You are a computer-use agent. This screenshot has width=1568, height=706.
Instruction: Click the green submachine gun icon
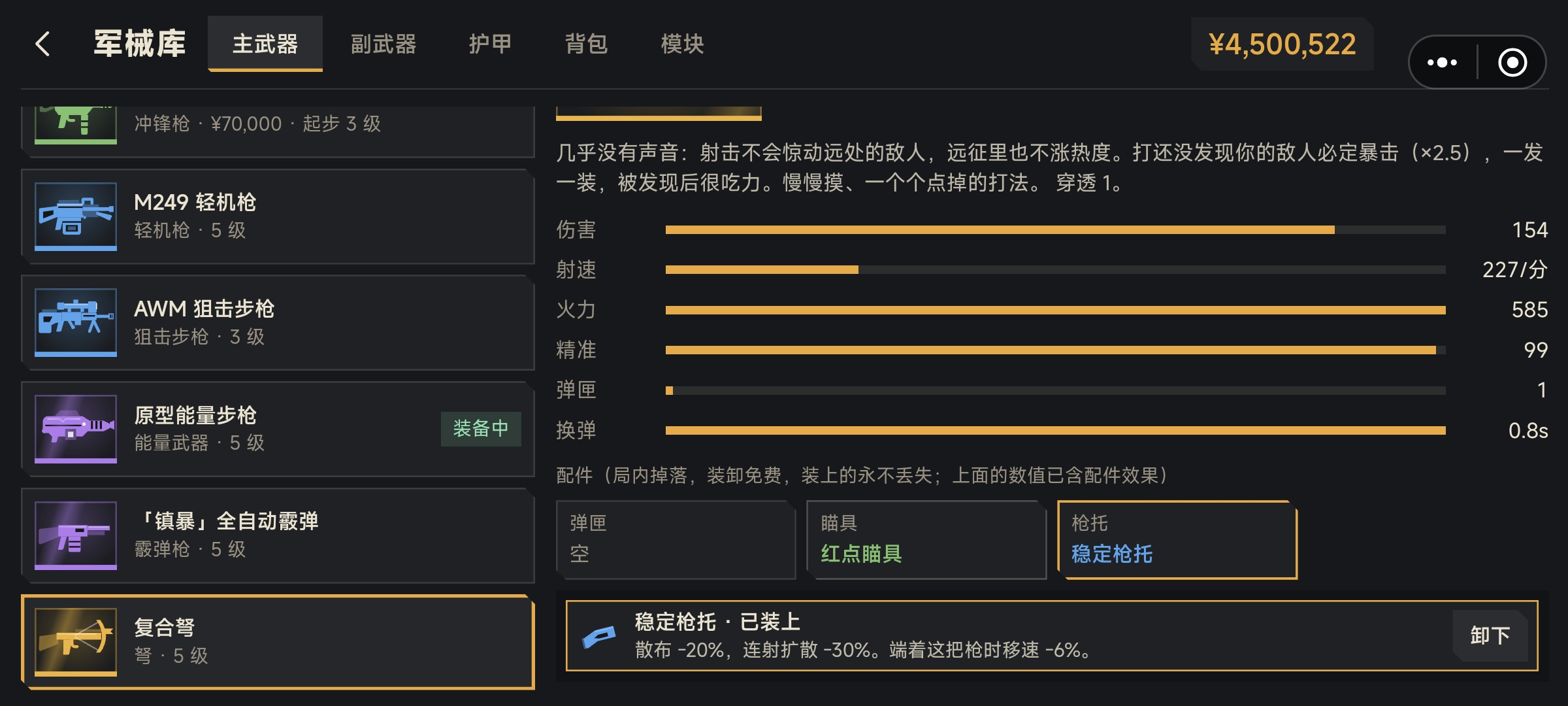pyautogui.click(x=76, y=124)
